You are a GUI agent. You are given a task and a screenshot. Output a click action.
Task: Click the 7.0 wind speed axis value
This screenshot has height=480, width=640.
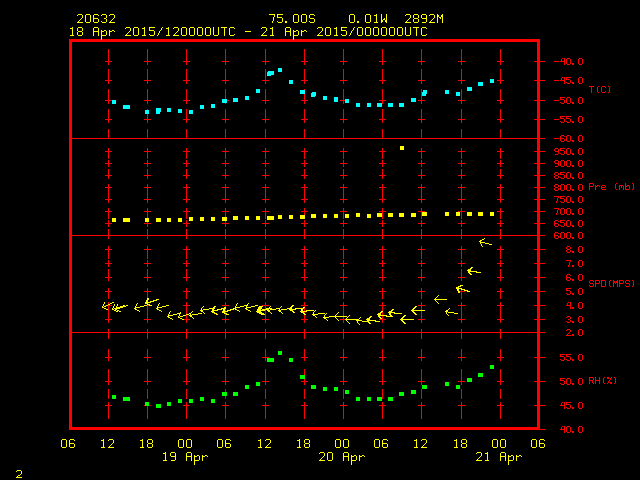click(574, 264)
